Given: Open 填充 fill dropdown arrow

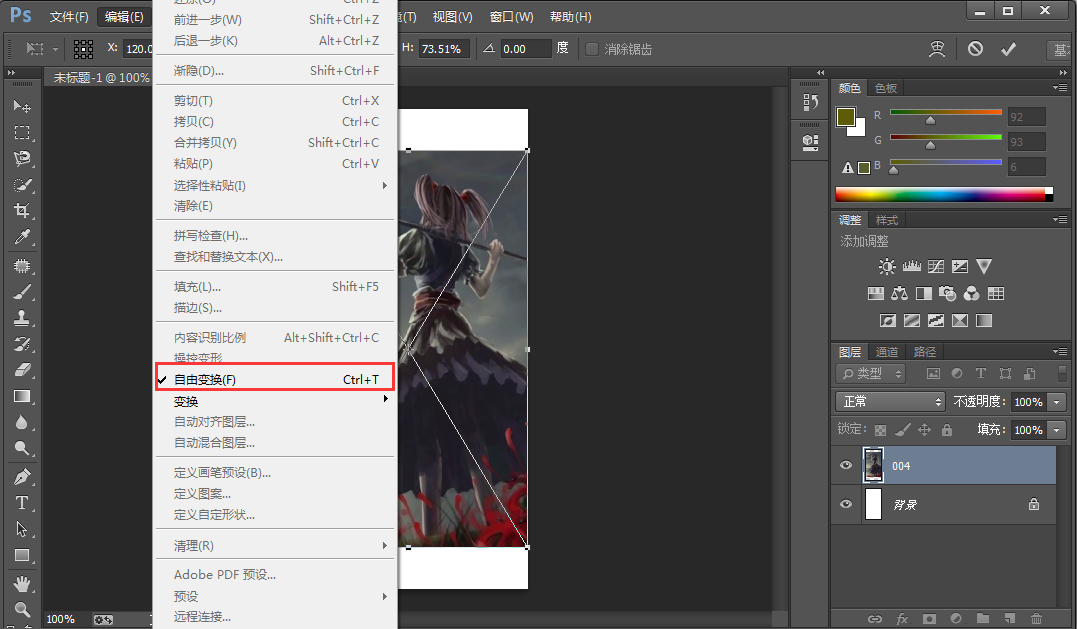Looking at the screenshot, I should [1057, 430].
